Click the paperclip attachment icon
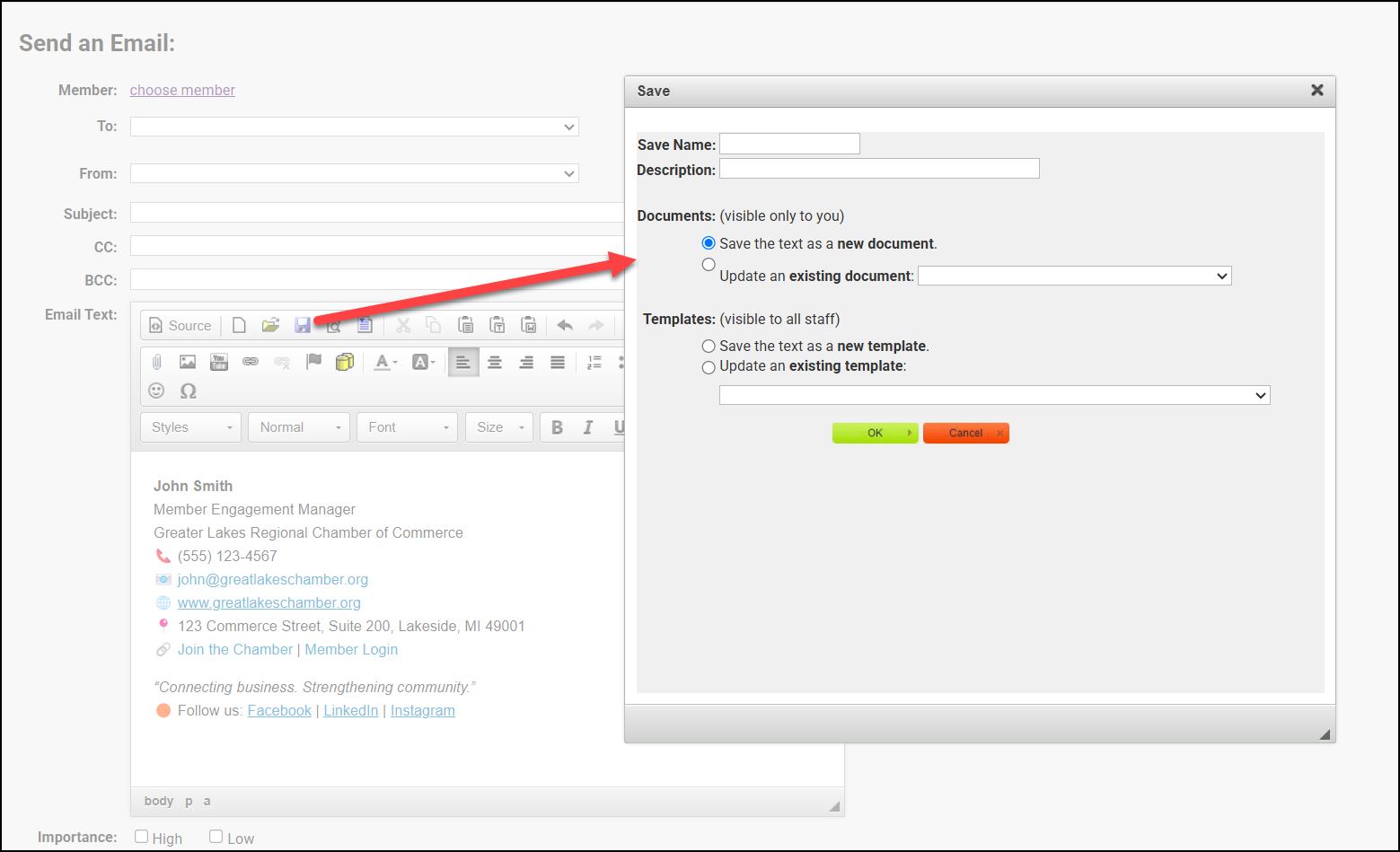The image size is (1400, 852). [156, 362]
